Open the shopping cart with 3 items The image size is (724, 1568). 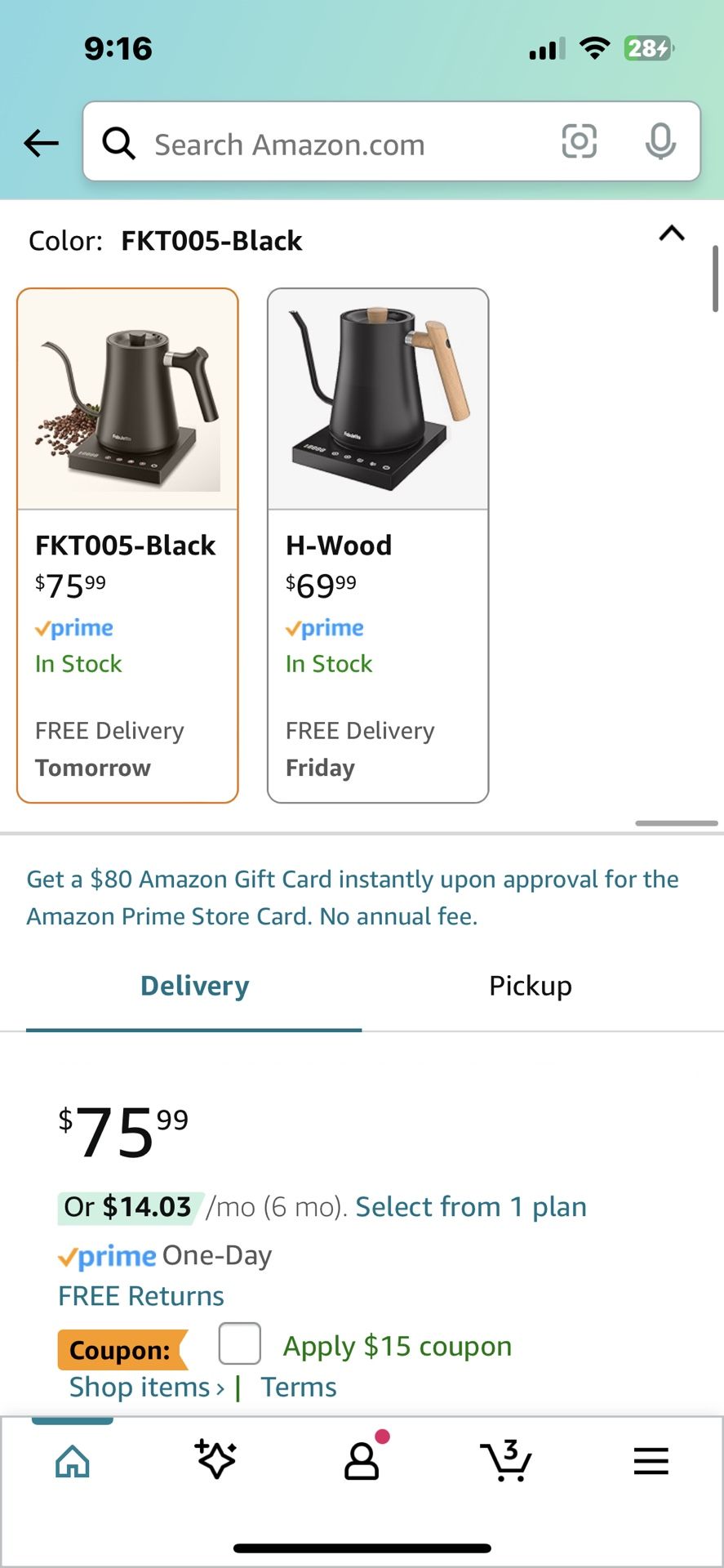click(506, 1460)
